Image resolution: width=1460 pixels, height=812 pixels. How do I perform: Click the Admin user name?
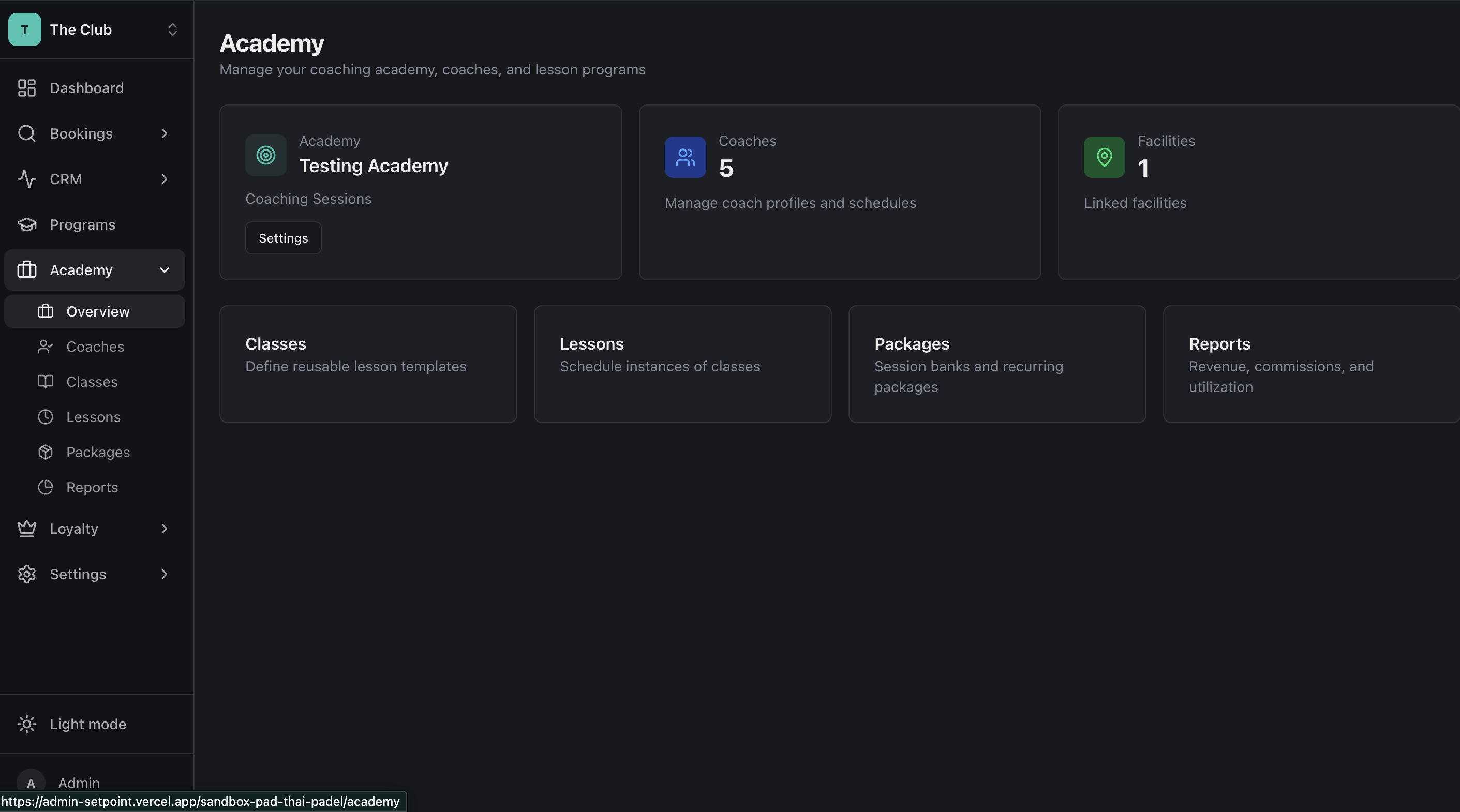coord(79,783)
